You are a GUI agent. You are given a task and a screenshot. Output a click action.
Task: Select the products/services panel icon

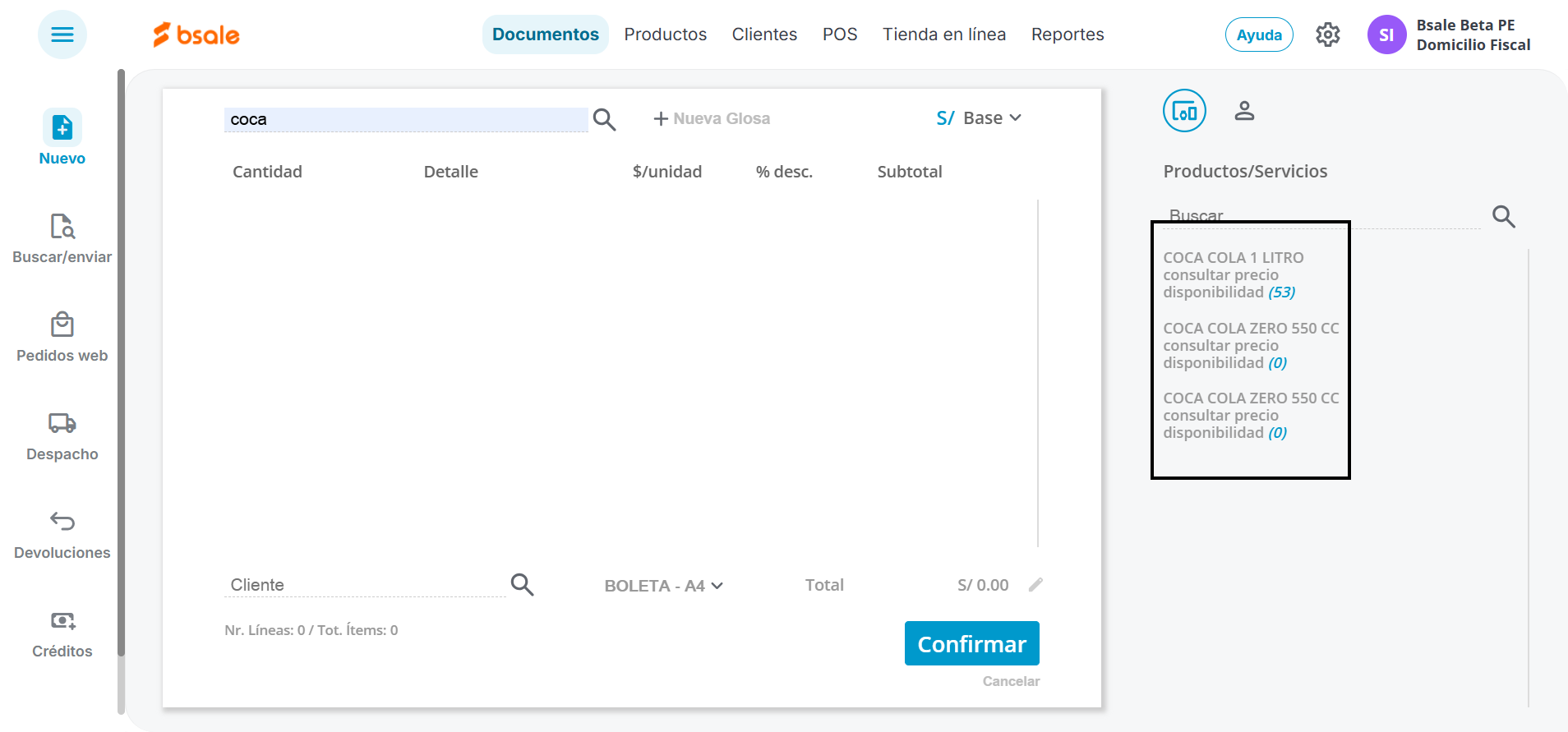[x=1184, y=110]
